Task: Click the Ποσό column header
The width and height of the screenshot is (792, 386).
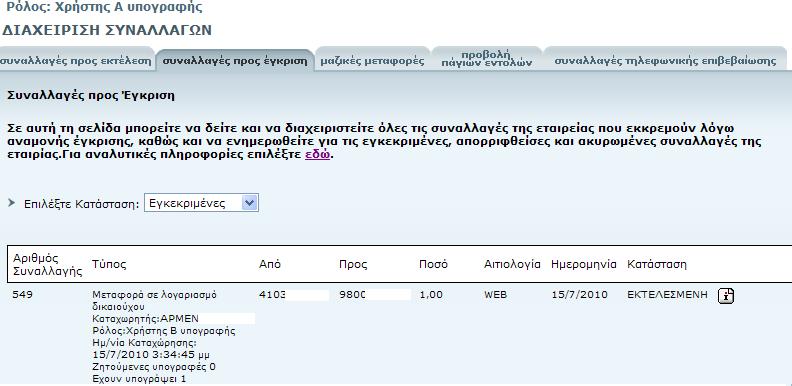Action: coord(433,264)
